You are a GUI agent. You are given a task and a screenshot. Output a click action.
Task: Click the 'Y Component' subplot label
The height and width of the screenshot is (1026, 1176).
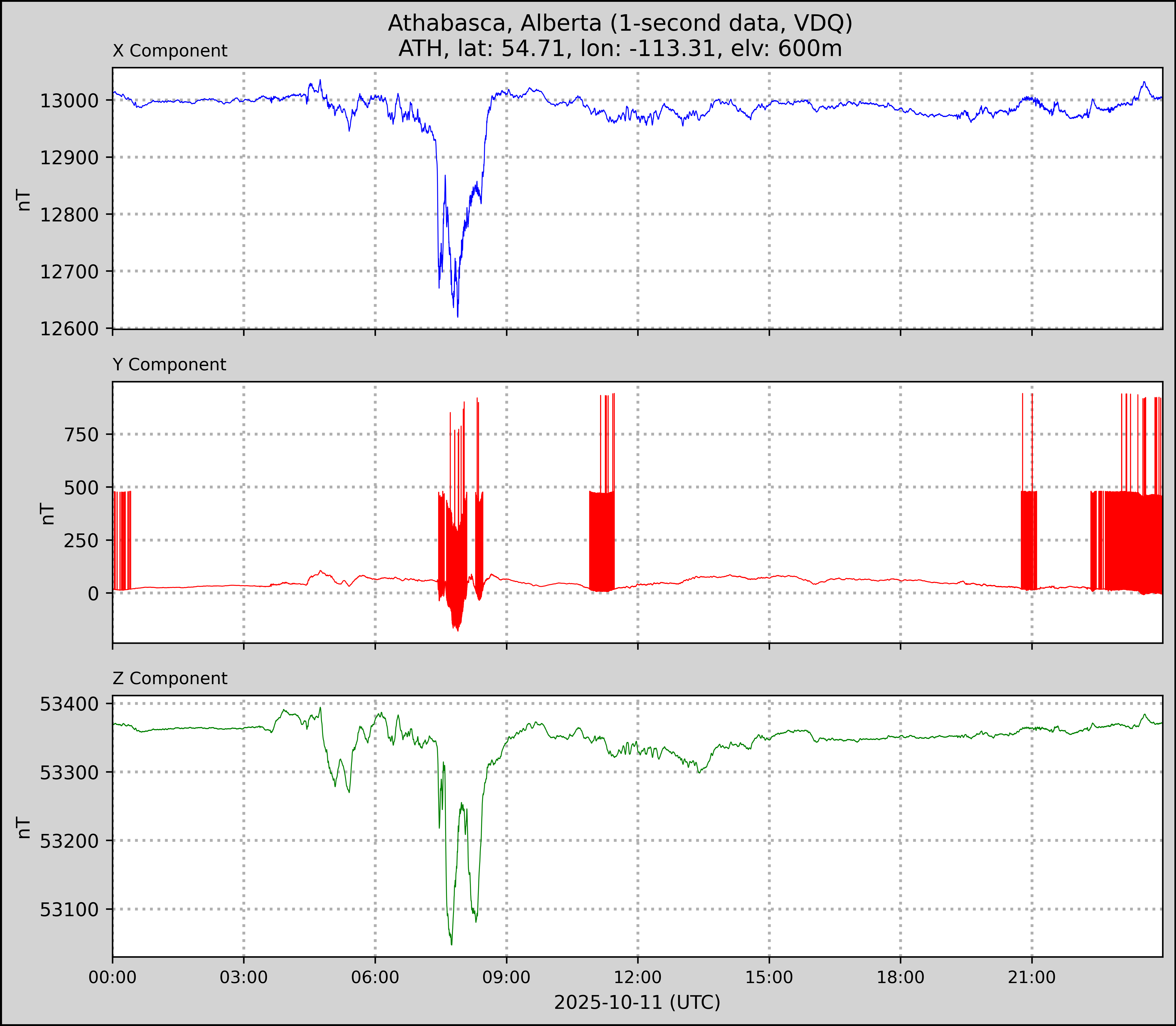tap(169, 365)
